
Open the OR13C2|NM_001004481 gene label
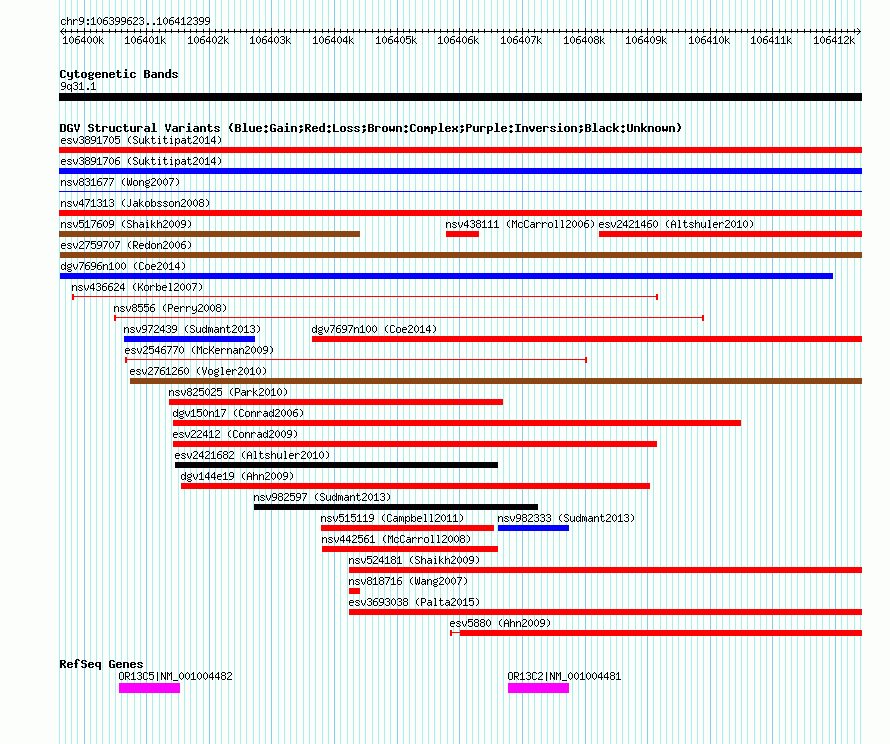564,676
